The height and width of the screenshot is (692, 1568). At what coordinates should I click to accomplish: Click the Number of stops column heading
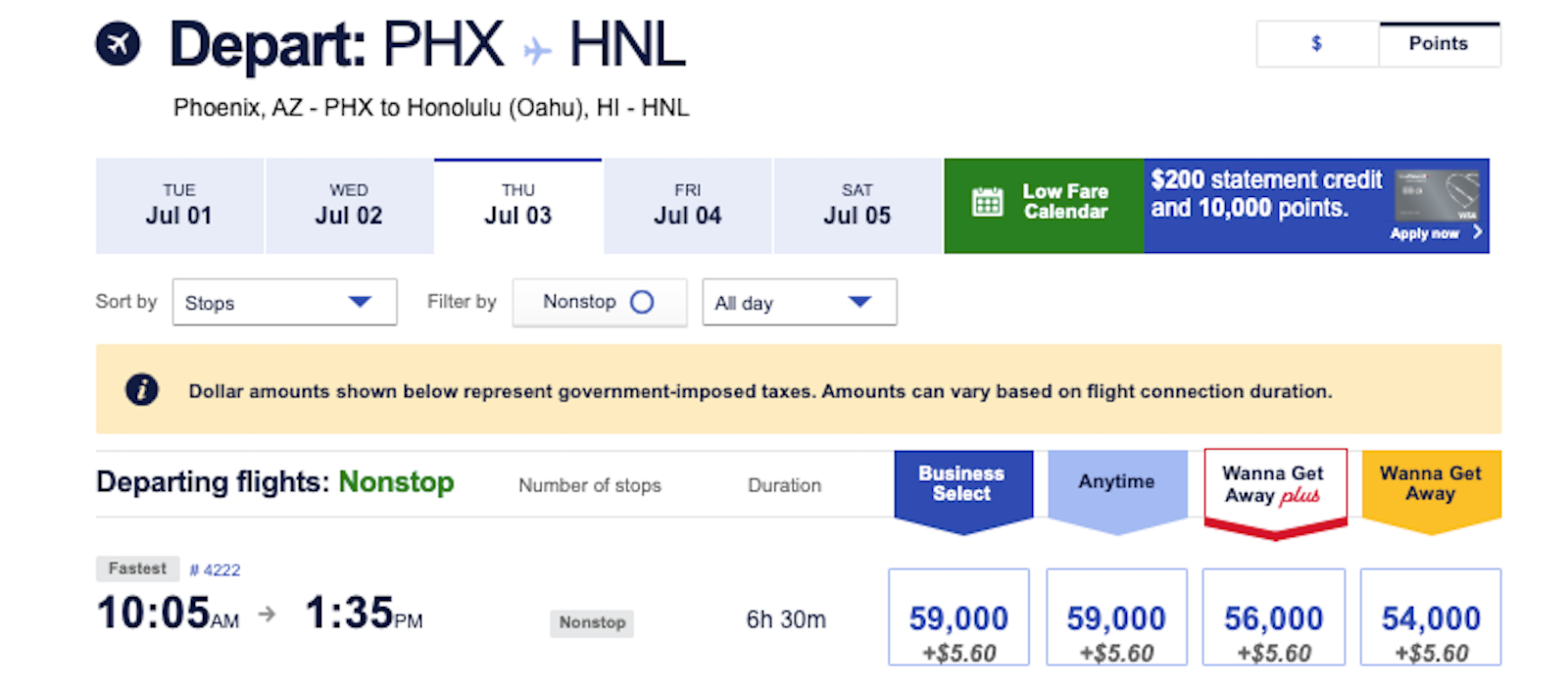tap(590, 485)
